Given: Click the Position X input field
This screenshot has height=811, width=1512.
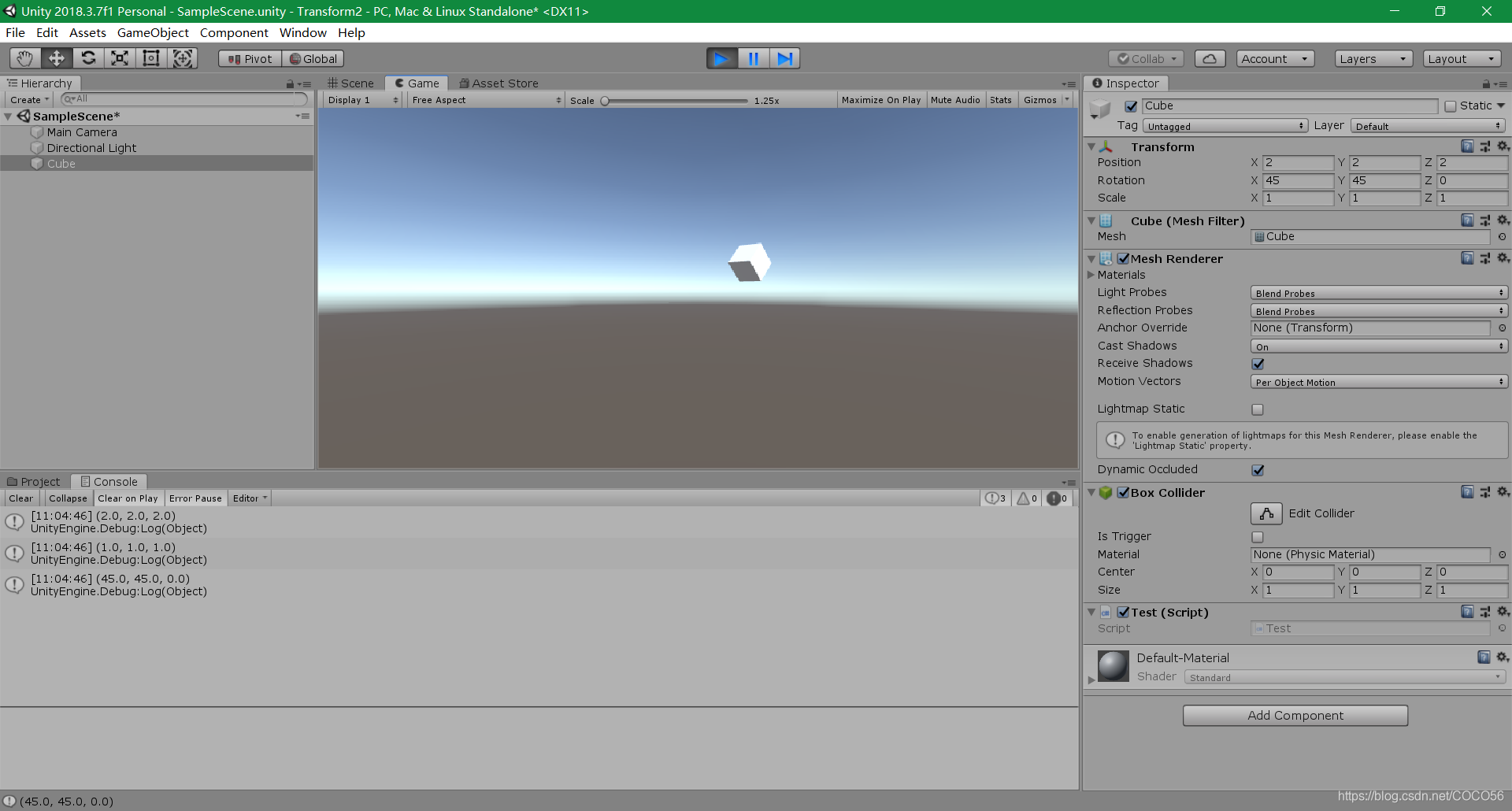Looking at the screenshot, I should pyautogui.click(x=1298, y=162).
